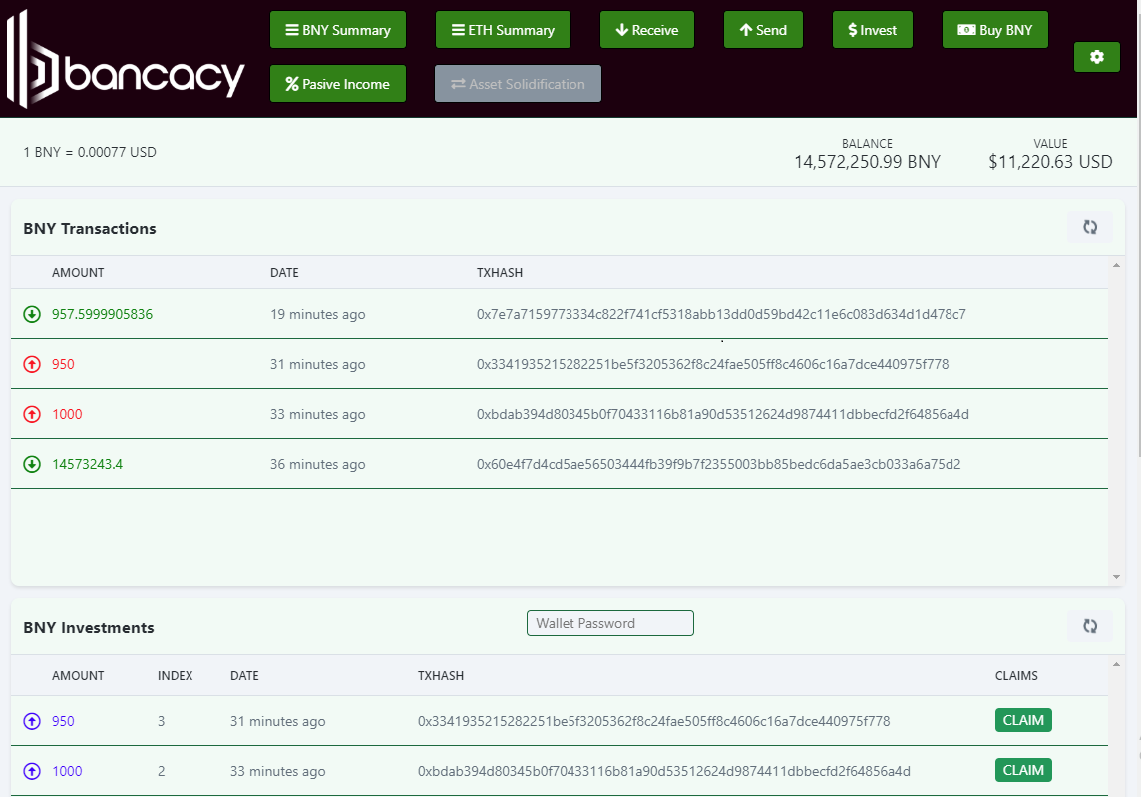
Task: Click transactions hash 0x33419352 in BNY Transactions
Action: coord(713,364)
